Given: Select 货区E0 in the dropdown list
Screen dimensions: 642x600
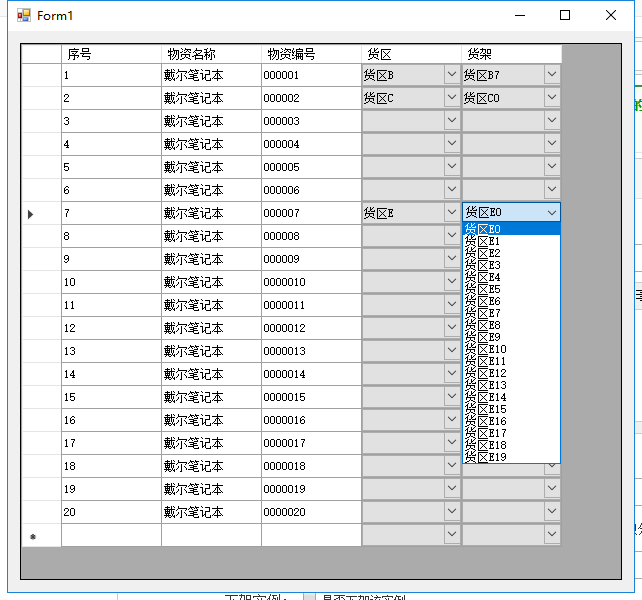Looking at the screenshot, I should pyautogui.click(x=511, y=229).
